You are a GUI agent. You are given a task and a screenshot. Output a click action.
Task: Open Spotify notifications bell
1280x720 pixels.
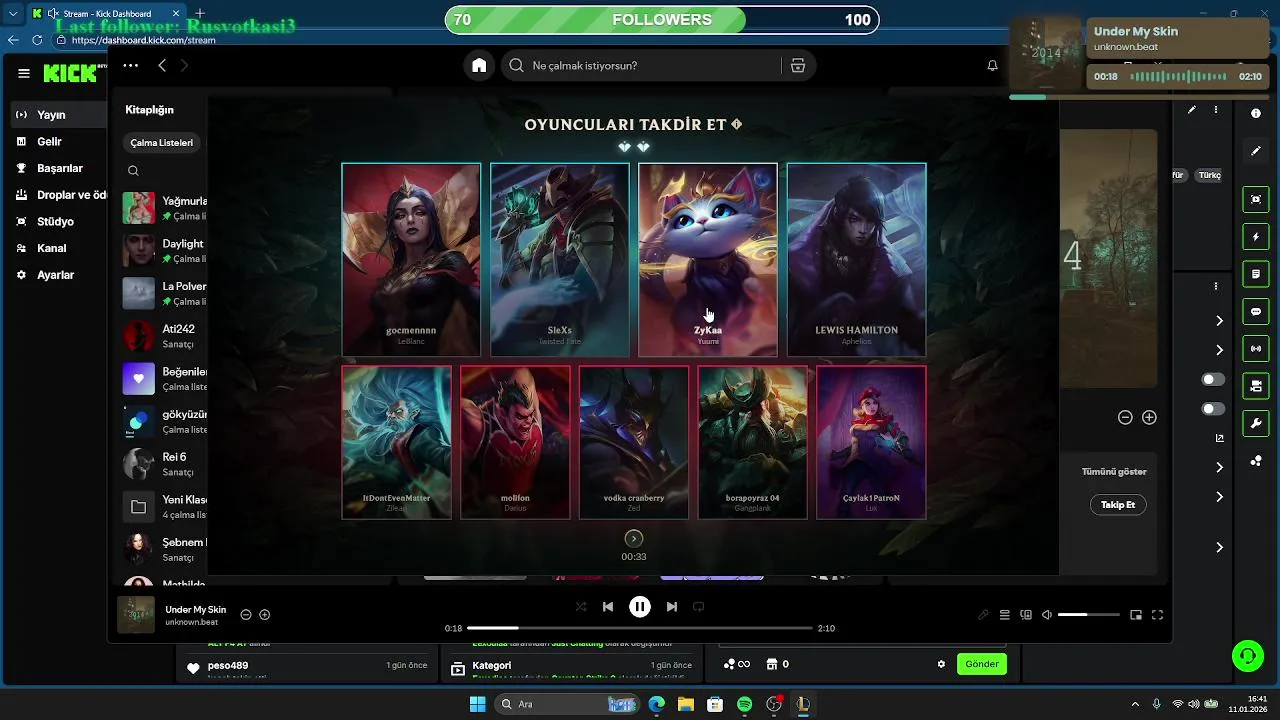point(992,65)
